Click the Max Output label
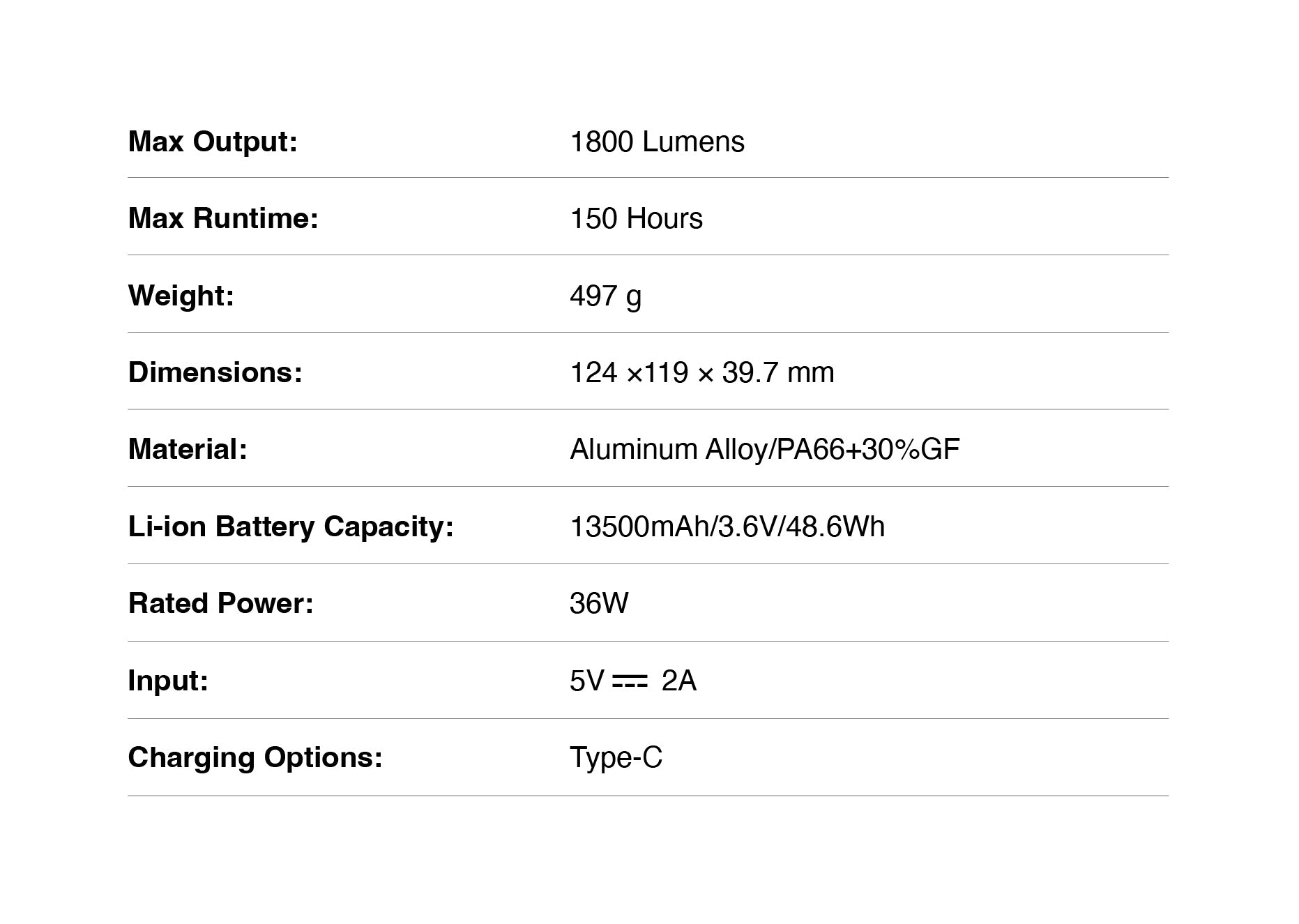1299x924 pixels. 213,142
